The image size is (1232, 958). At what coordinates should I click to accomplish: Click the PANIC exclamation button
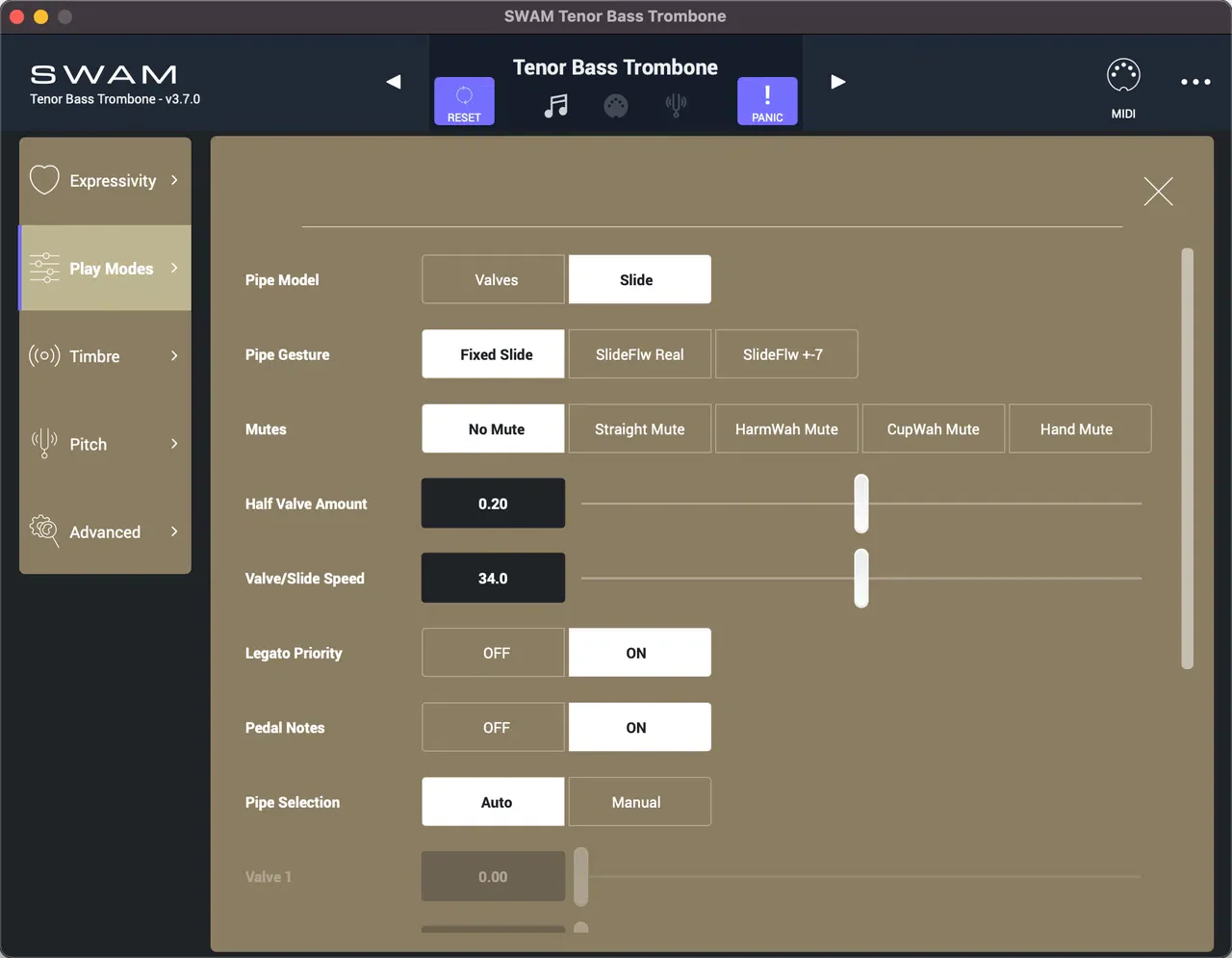tap(767, 101)
